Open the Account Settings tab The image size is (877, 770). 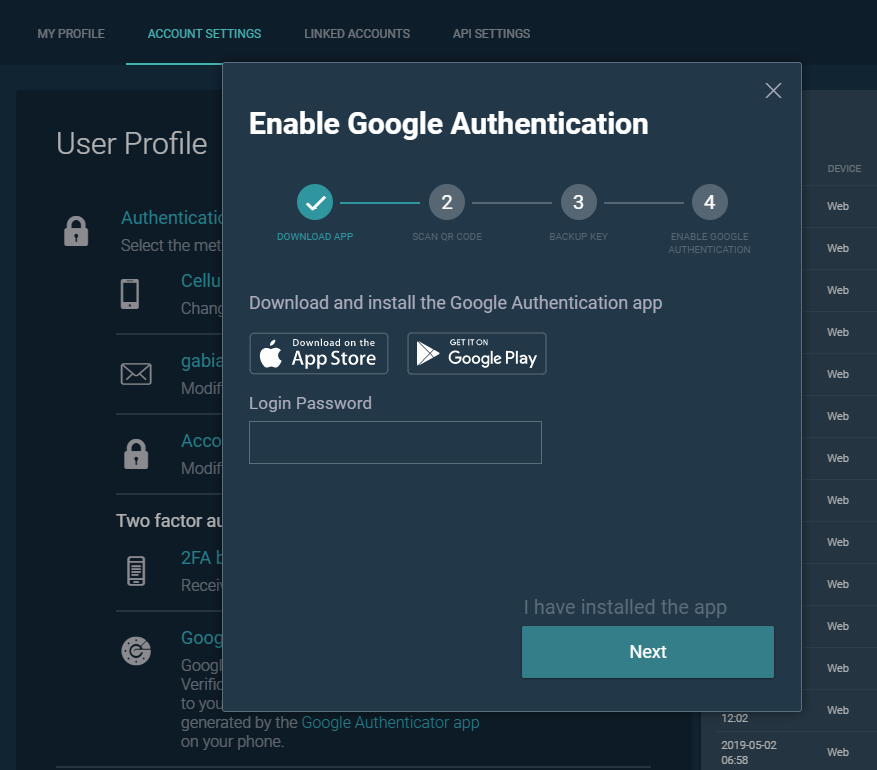pos(204,34)
